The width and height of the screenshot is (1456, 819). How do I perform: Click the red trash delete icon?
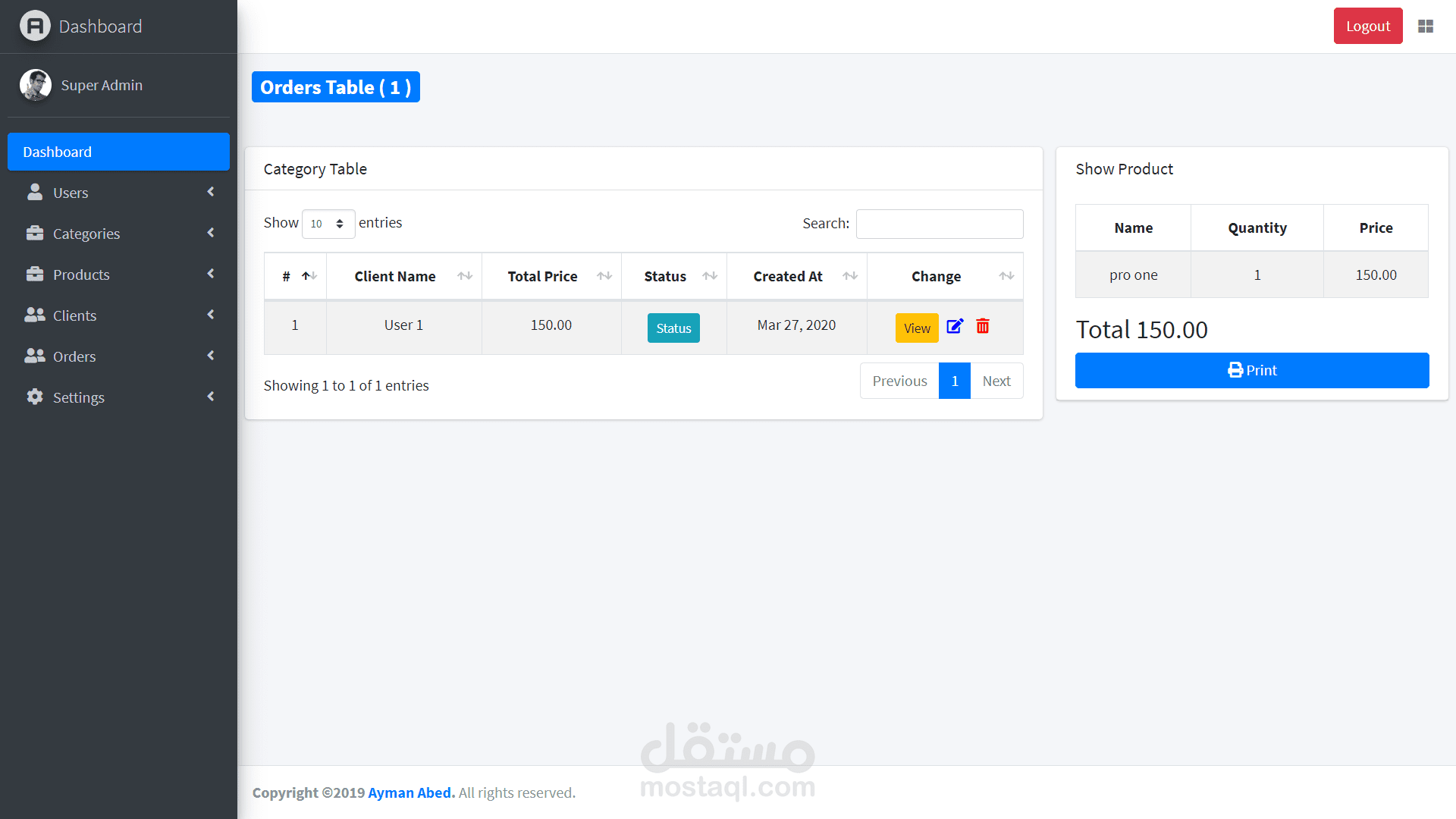[983, 326]
